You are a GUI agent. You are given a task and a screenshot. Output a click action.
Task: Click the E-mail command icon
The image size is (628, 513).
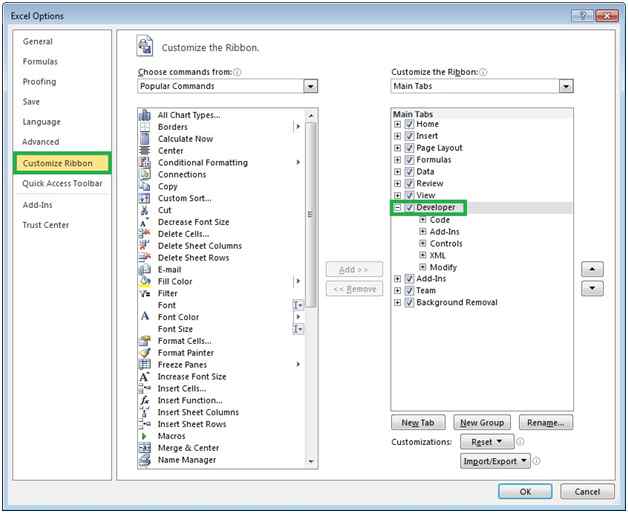click(145, 270)
